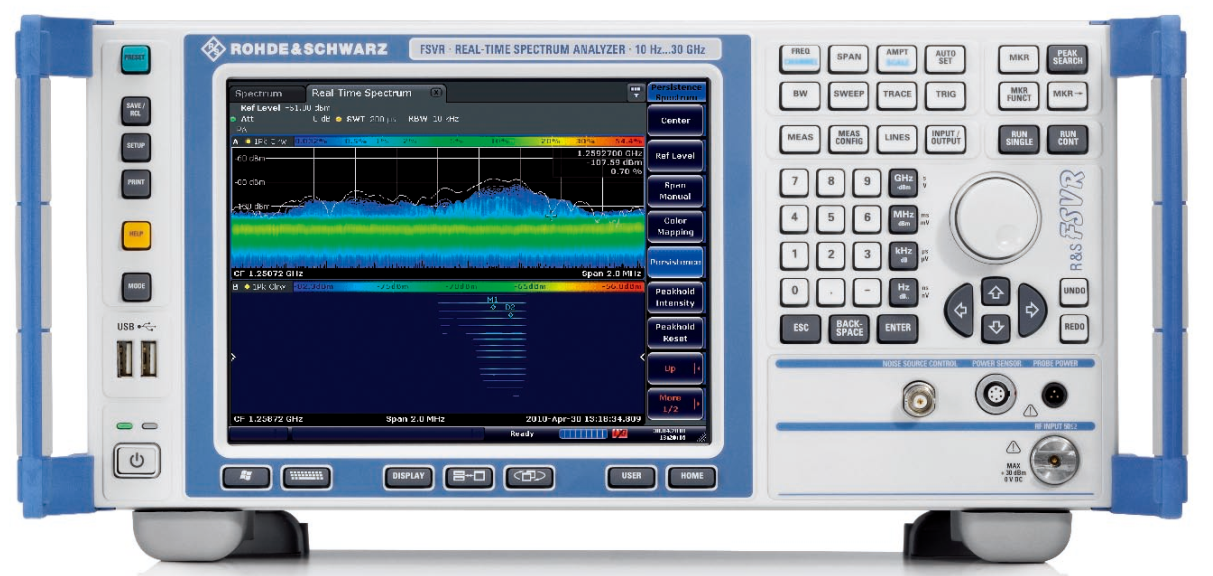The height and width of the screenshot is (576, 1213).
Task: Click the Center softkey
Action: point(675,120)
